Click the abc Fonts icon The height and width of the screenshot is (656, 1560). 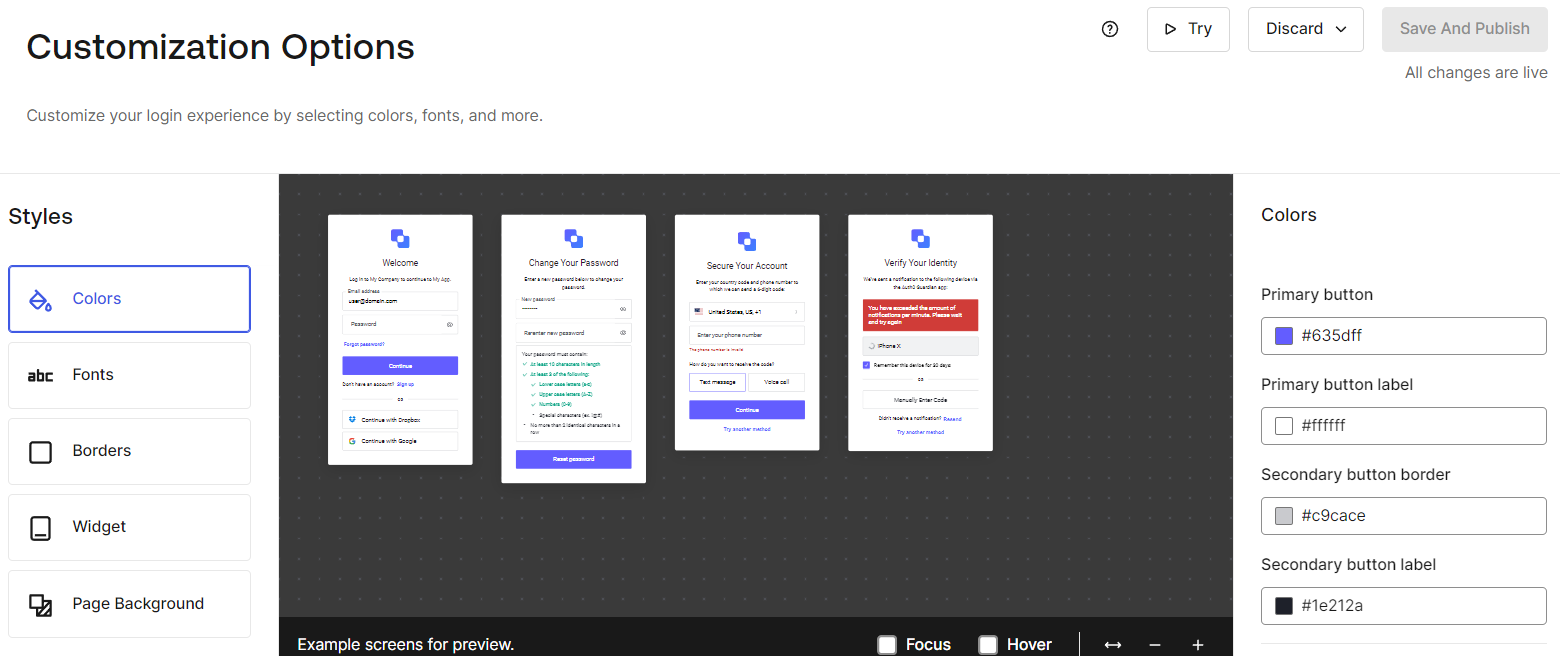(x=40, y=376)
